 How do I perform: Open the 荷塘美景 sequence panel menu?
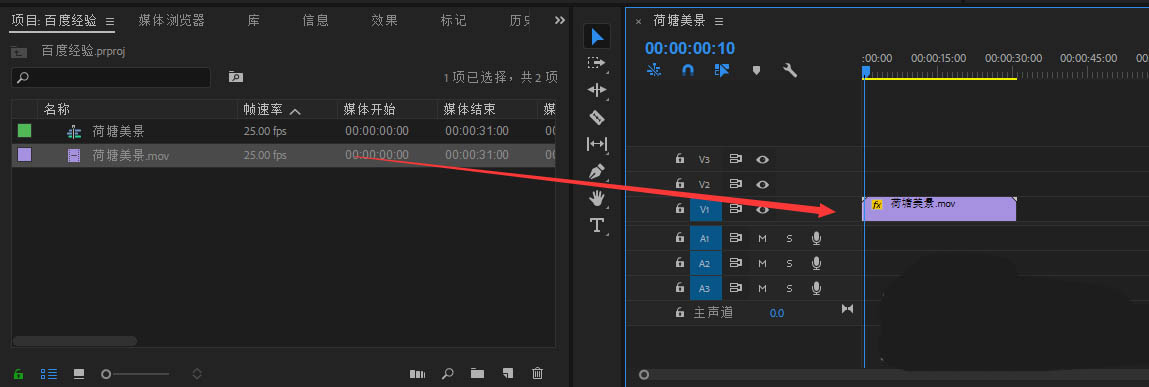coord(719,21)
